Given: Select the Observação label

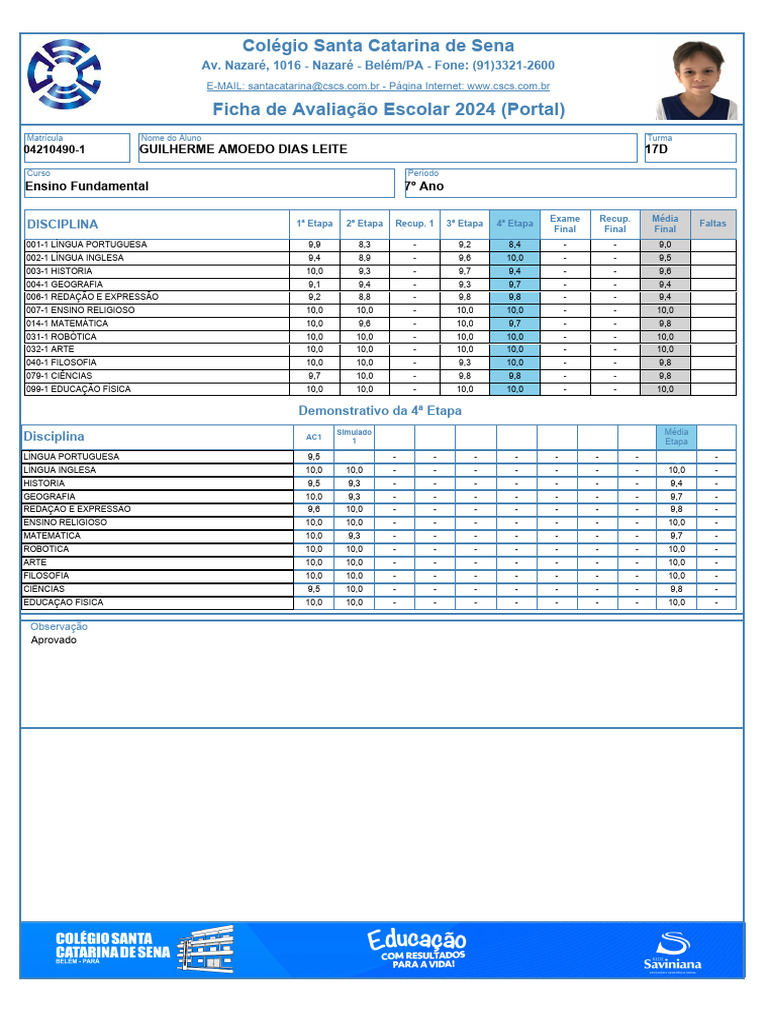Looking at the screenshot, I should [59, 627].
